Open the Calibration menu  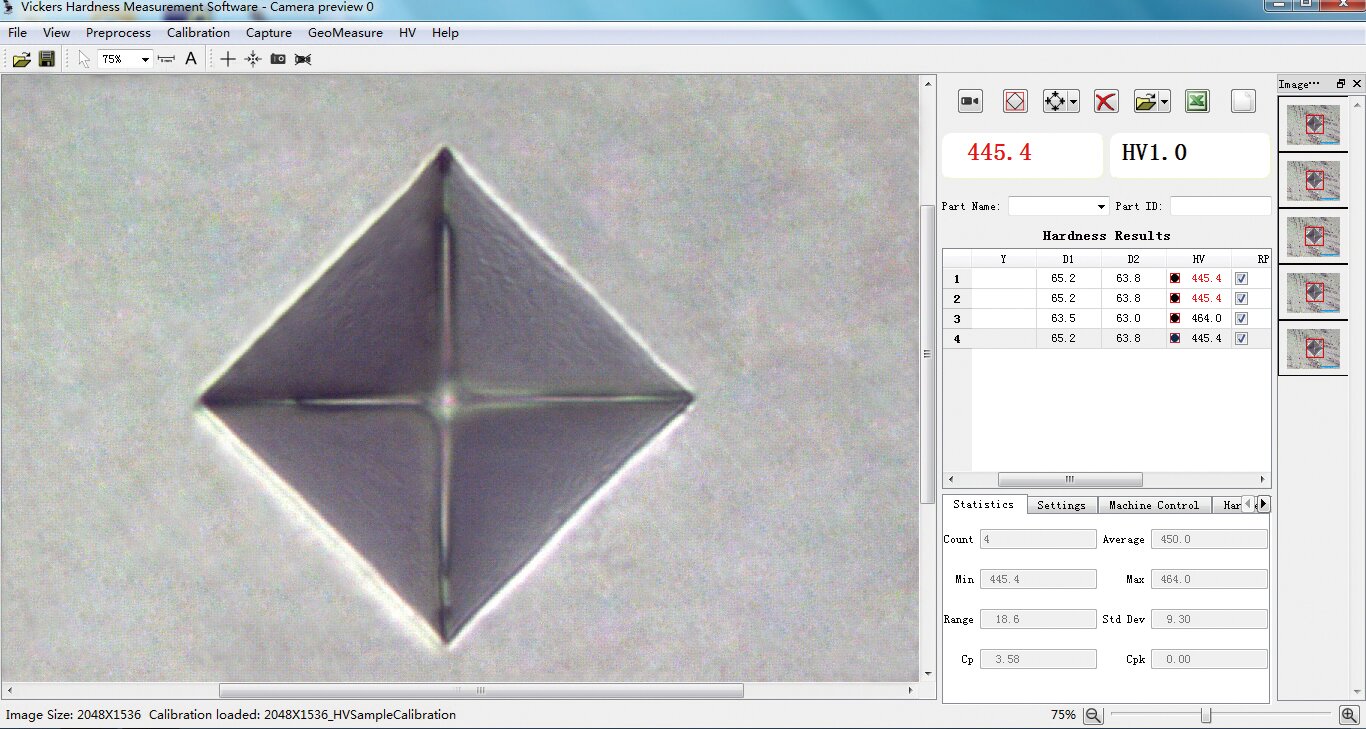(x=198, y=33)
